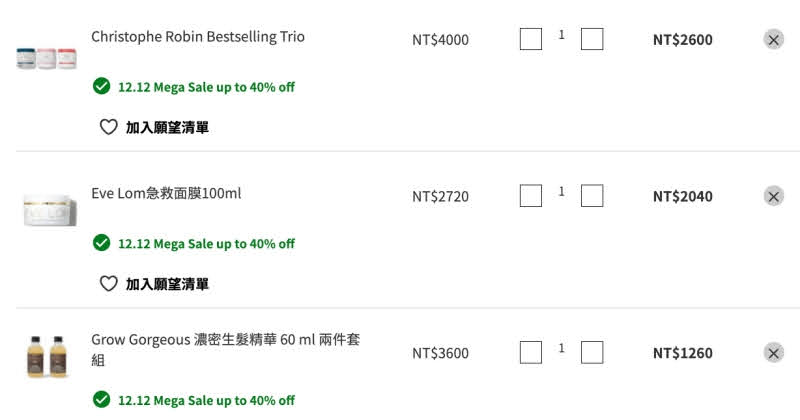Click Grow Gorgeous bottles product thumbnail

[x=45, y=356]
